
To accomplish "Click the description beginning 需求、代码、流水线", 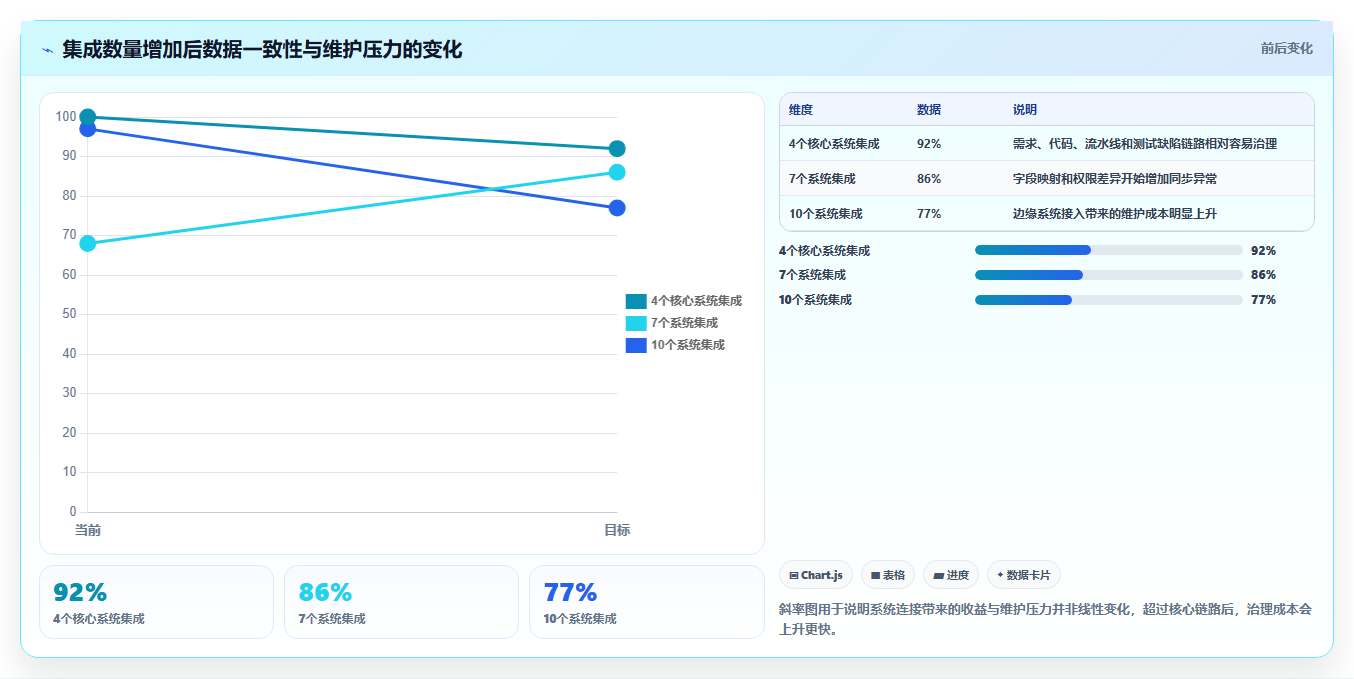I will coord(1145,144).
